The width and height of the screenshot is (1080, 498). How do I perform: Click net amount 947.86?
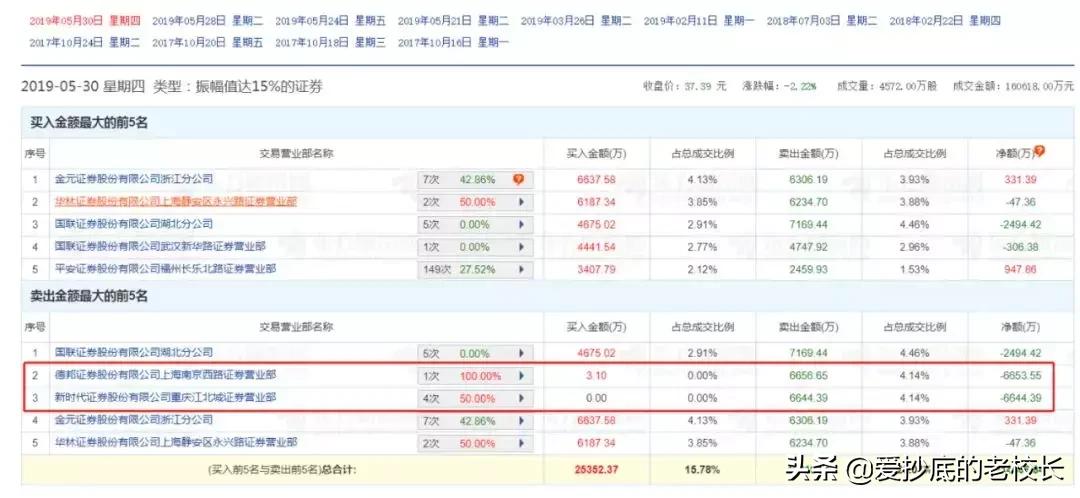coord(1020,269)
